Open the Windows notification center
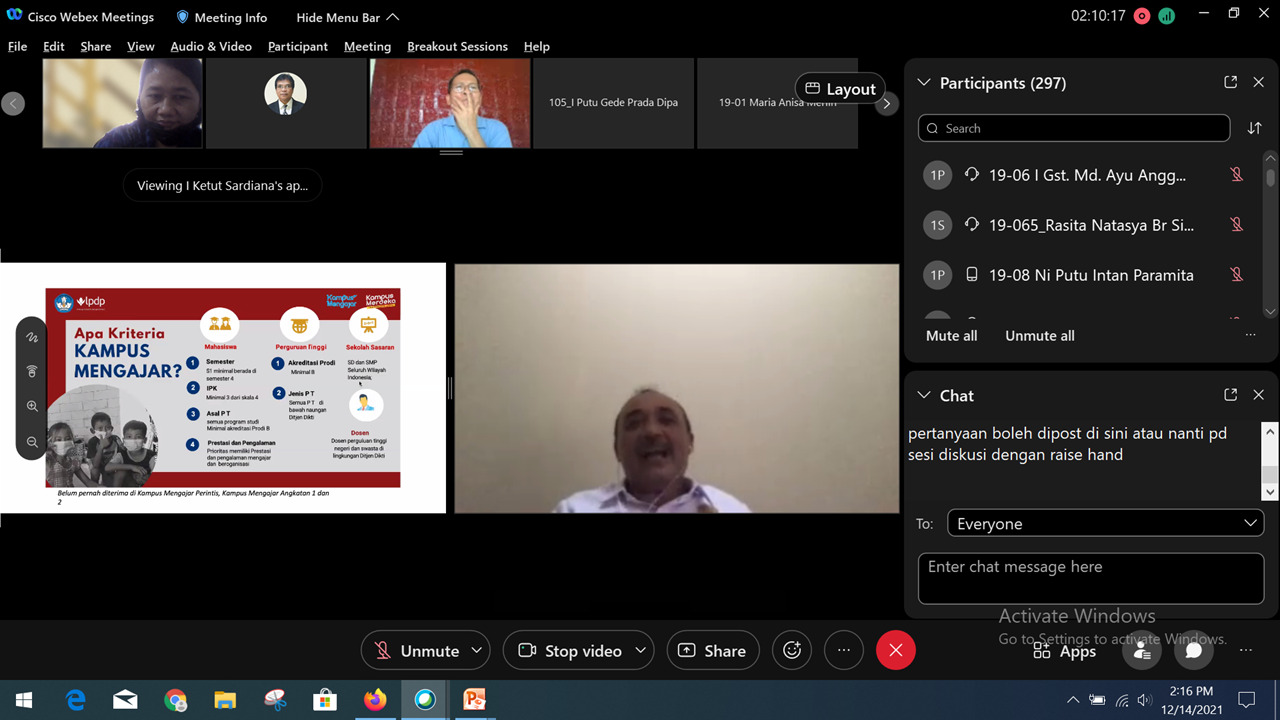The image size is (1280, 720). click(x=1246, y=700)
